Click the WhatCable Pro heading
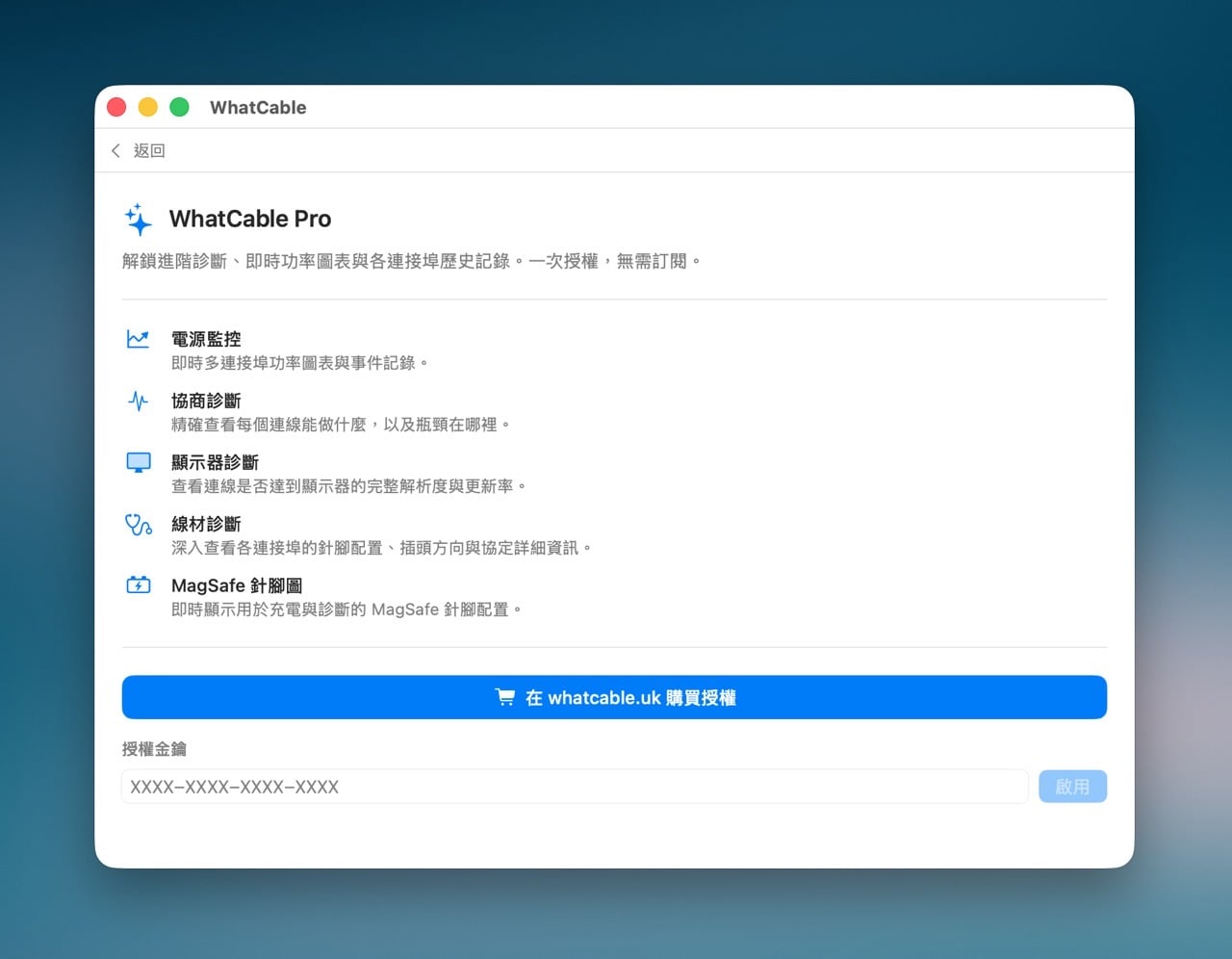Viewport: 1232px width, 959px height. point(250,219)
